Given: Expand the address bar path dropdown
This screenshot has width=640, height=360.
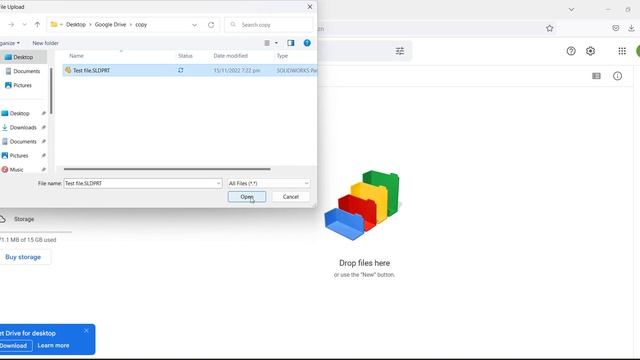Looking at the screenshot, I should [x=194, y=24].
